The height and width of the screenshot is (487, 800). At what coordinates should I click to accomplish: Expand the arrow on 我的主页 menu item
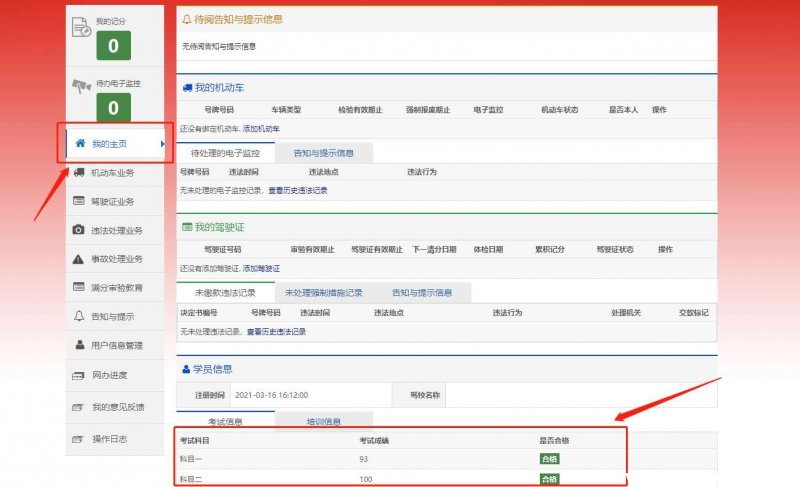click(x=161, y=144)
